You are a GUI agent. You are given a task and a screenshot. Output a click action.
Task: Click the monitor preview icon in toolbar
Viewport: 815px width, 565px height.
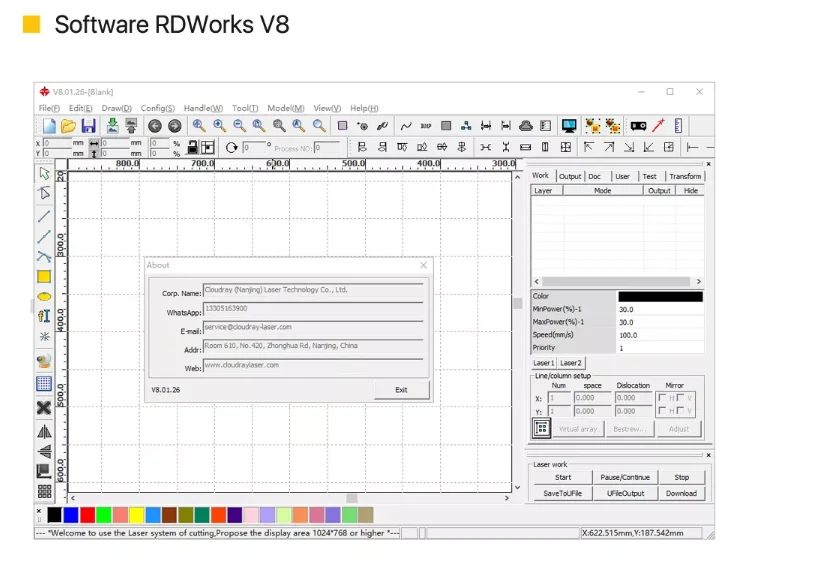569,126
